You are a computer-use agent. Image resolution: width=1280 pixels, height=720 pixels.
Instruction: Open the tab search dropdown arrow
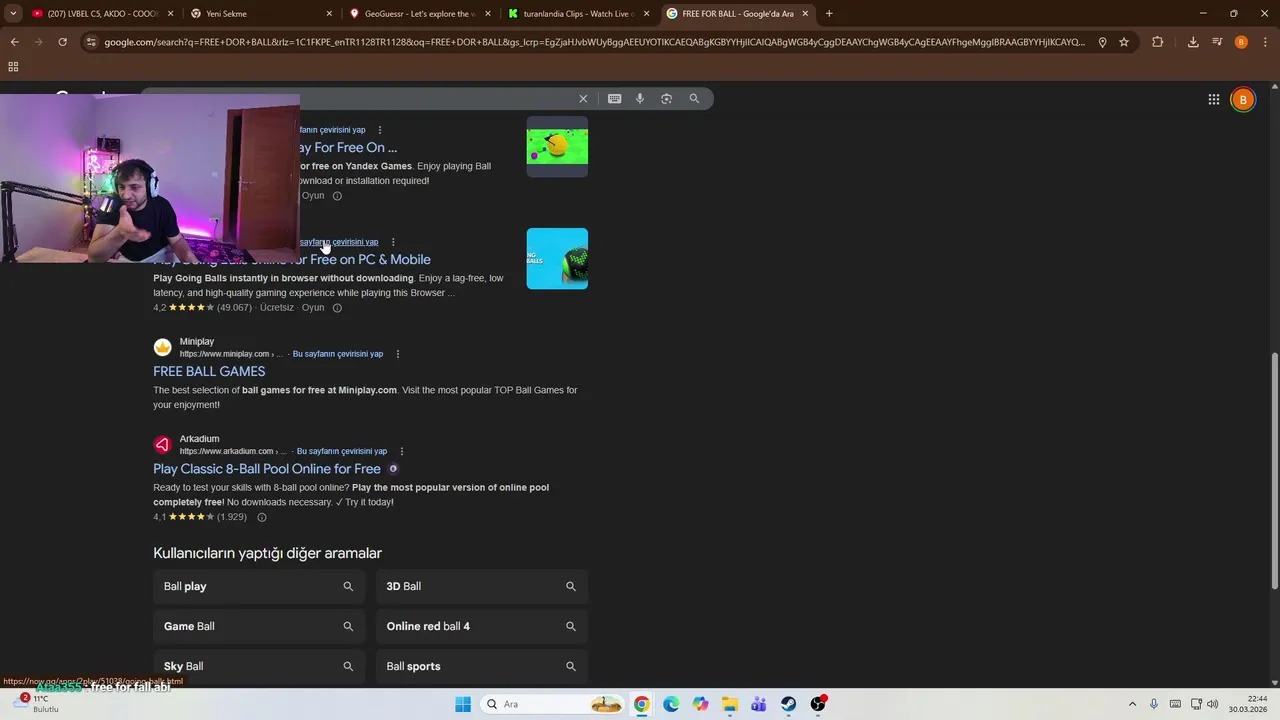[x=13, y=14]
